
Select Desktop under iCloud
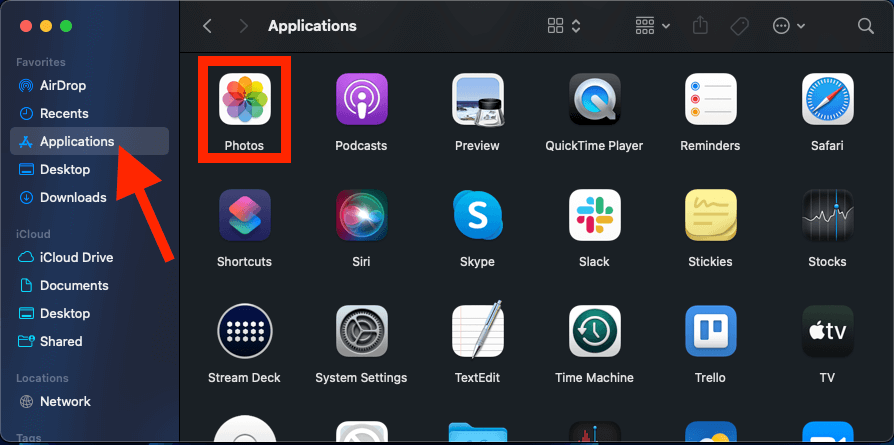pos(90,313)
